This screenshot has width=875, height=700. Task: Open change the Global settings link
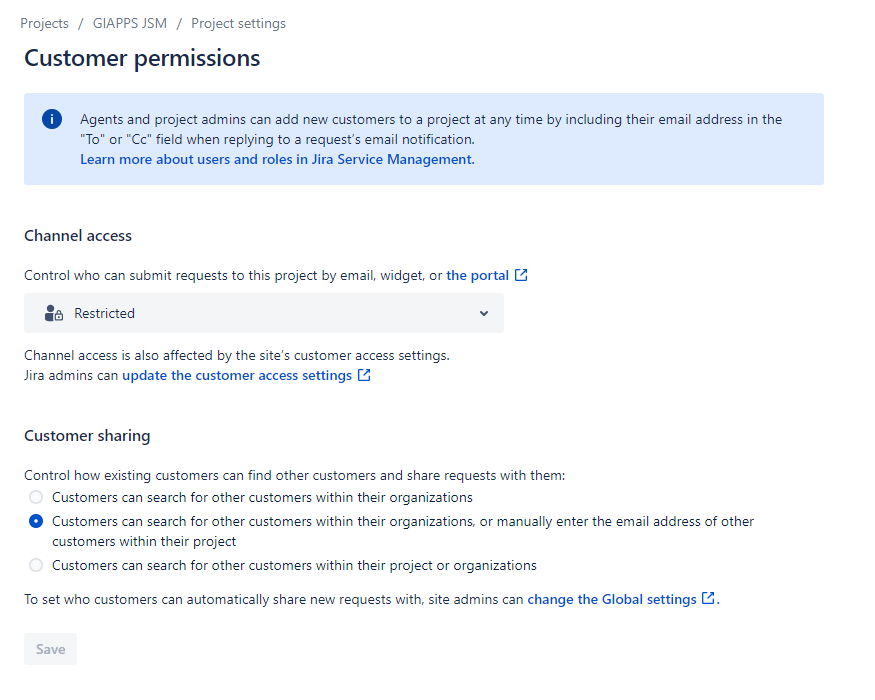pos(612,599)
